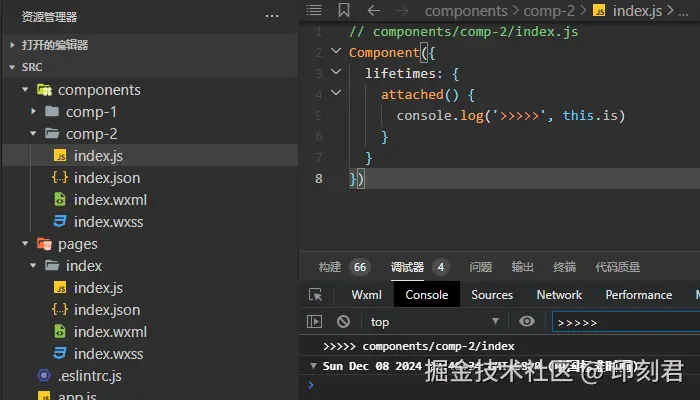Go forward with the right arrow icon
Screen dimensions: 700x400
point(402,10)
